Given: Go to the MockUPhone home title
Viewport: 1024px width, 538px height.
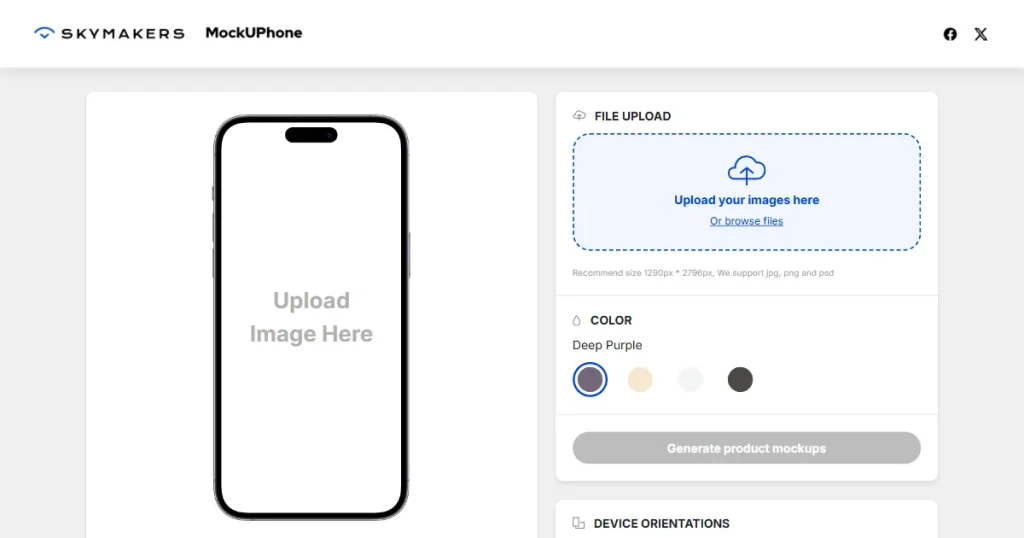Looking at the screenshot, I should coord(254,33).
